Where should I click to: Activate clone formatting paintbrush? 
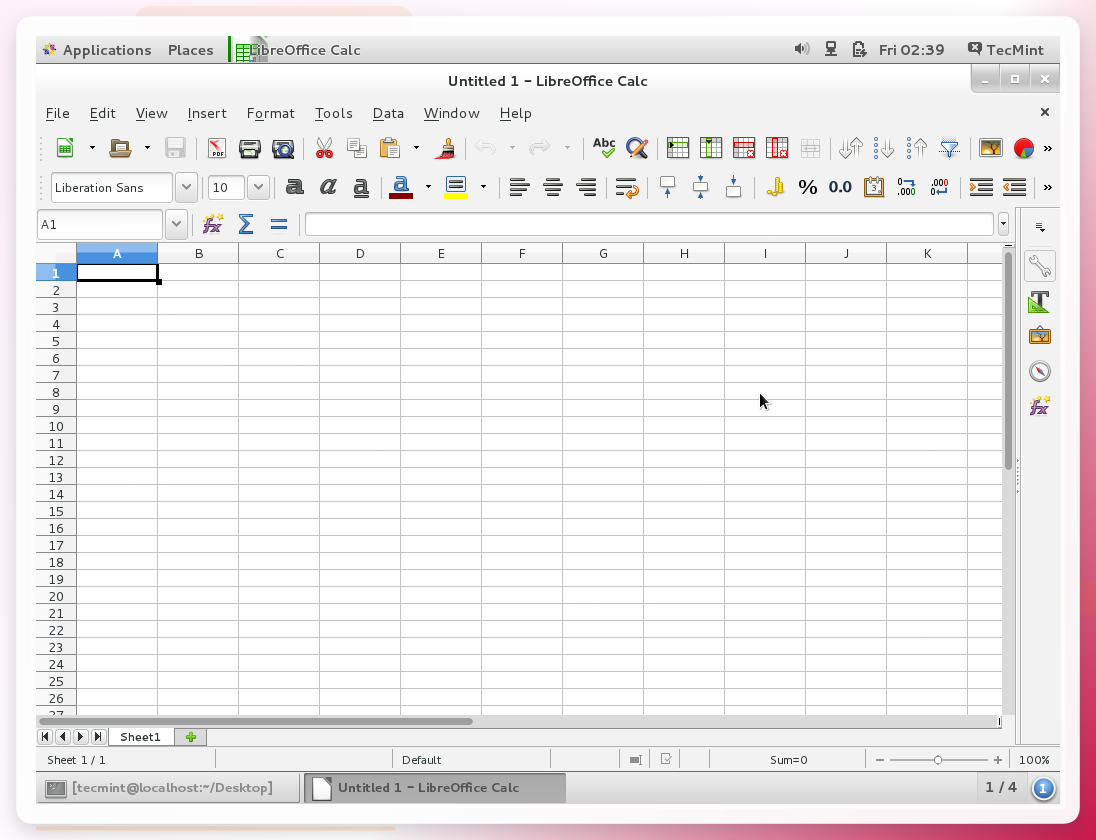point(445,148)
